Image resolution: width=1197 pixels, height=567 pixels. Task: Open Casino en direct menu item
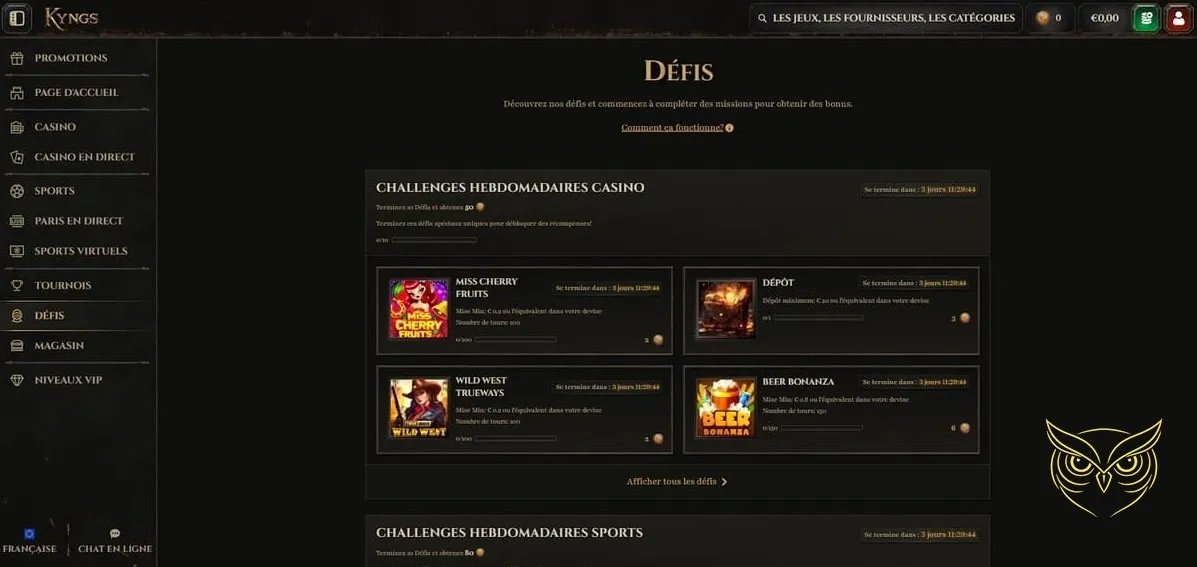click(x=84, y=156)
